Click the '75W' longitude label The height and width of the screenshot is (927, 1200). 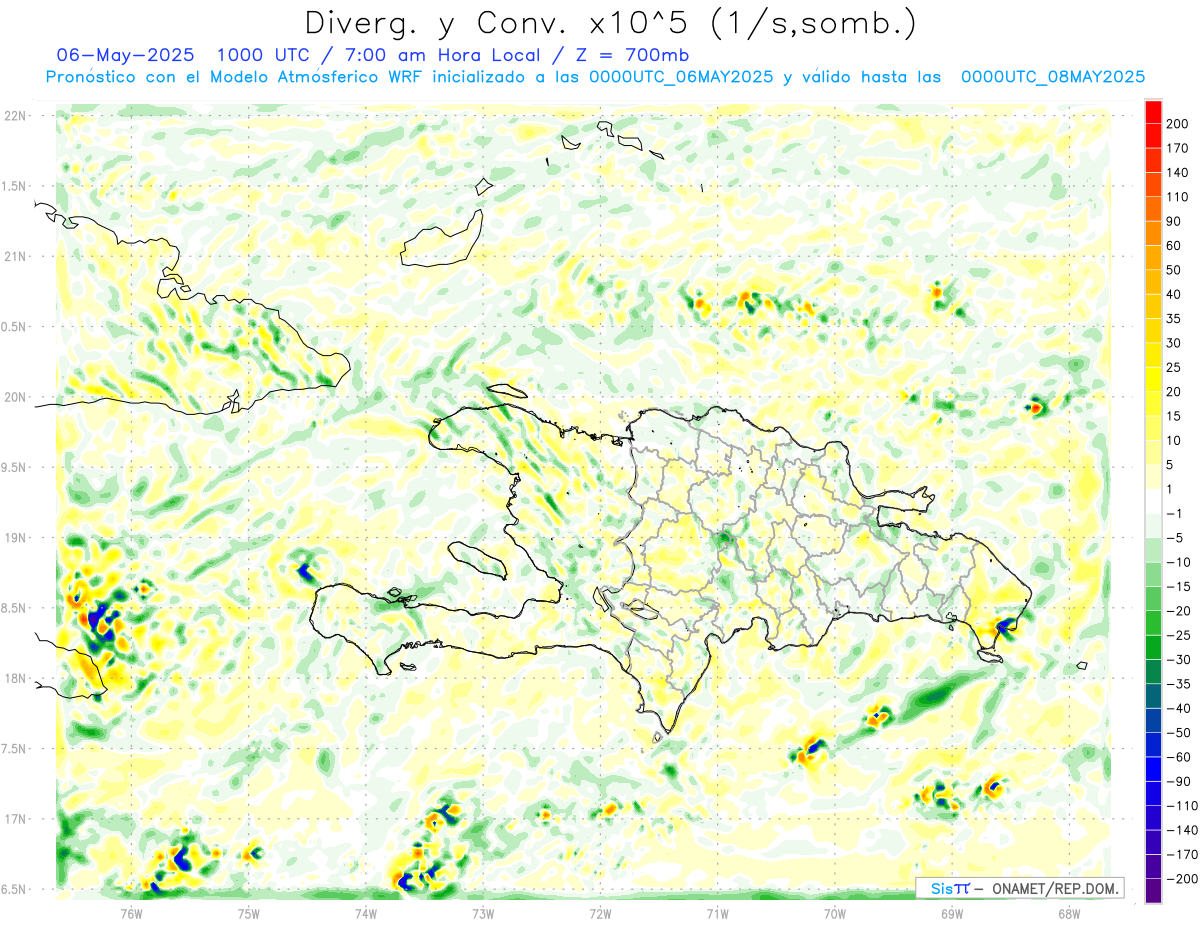249,913
